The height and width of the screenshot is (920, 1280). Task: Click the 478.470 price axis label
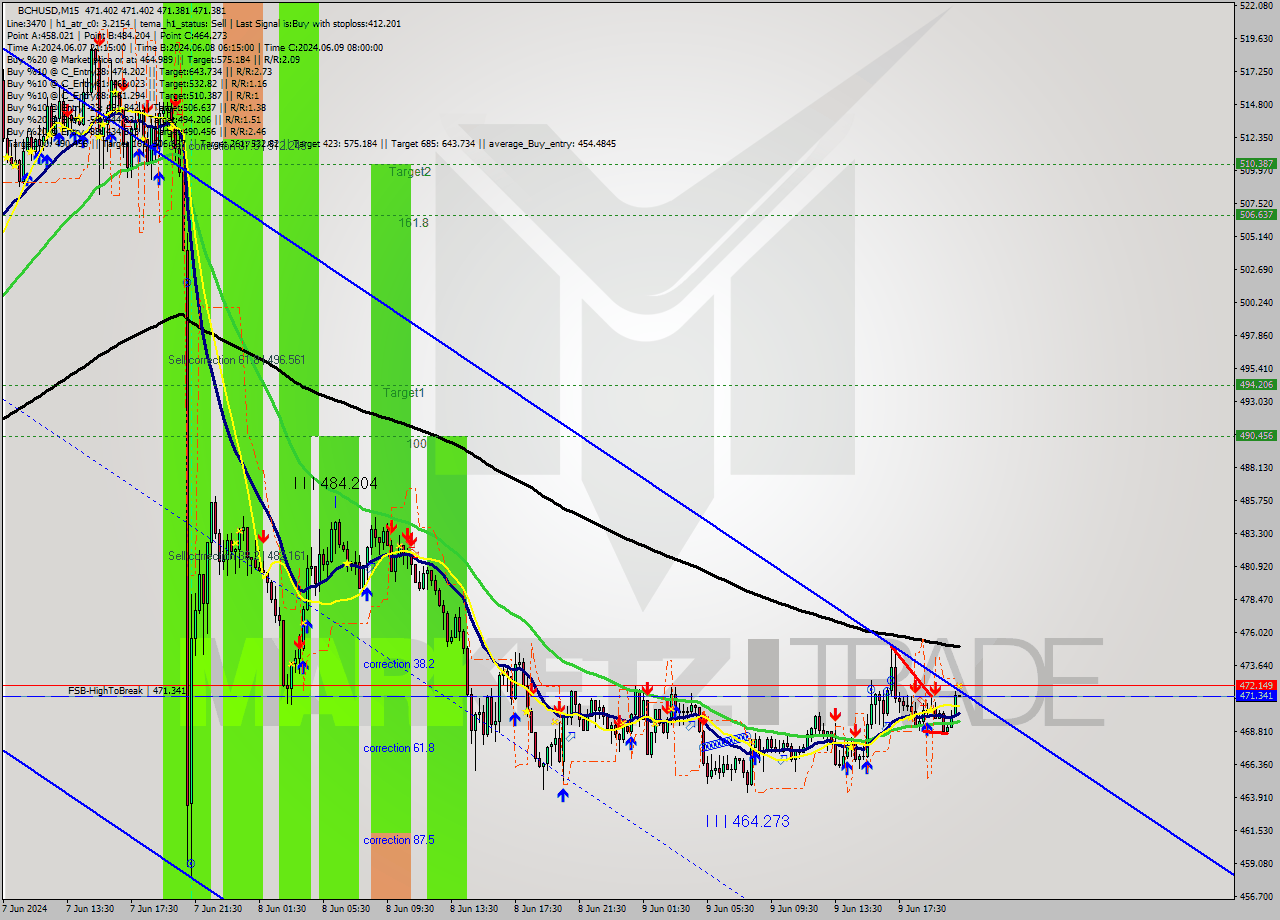1256,600
